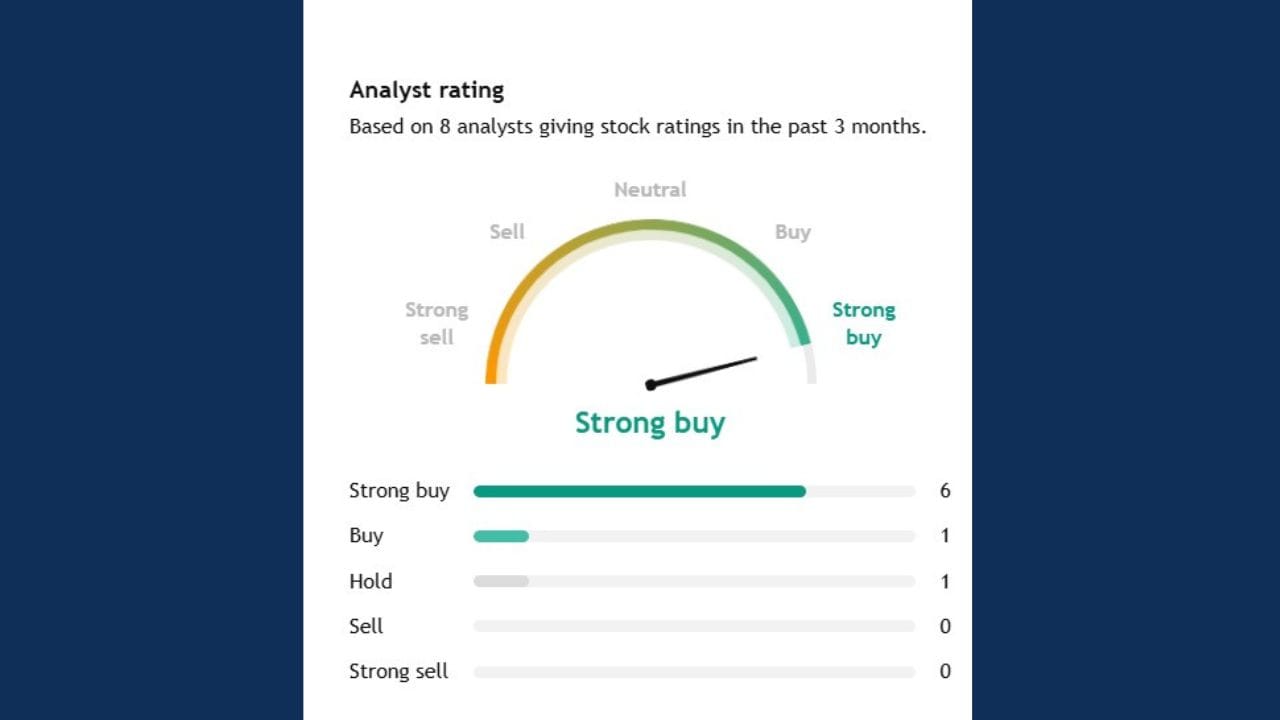Click the empty Sell row bar
Screen dimensions: 1280x720
pos(694,626)
